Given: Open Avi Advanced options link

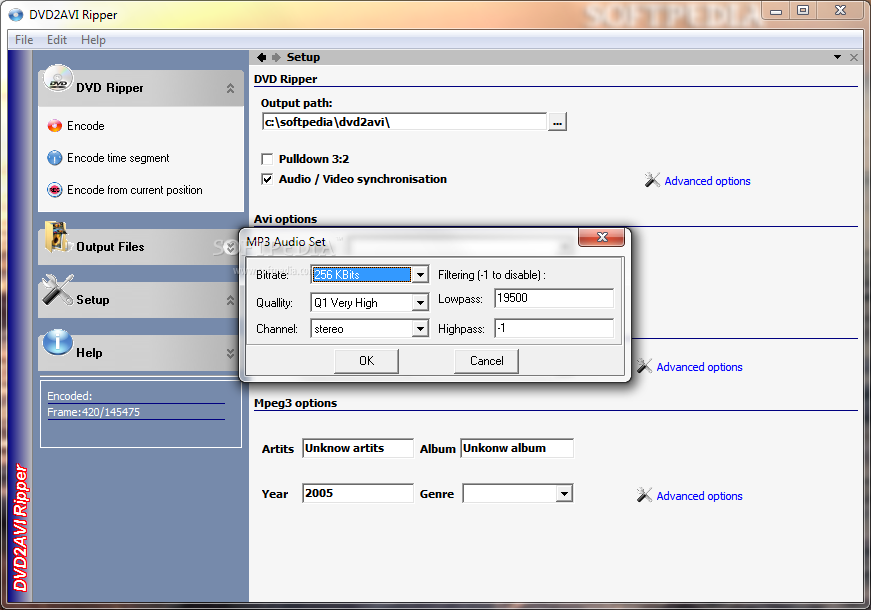Looking at the screenshot, I should pos(699,367).
